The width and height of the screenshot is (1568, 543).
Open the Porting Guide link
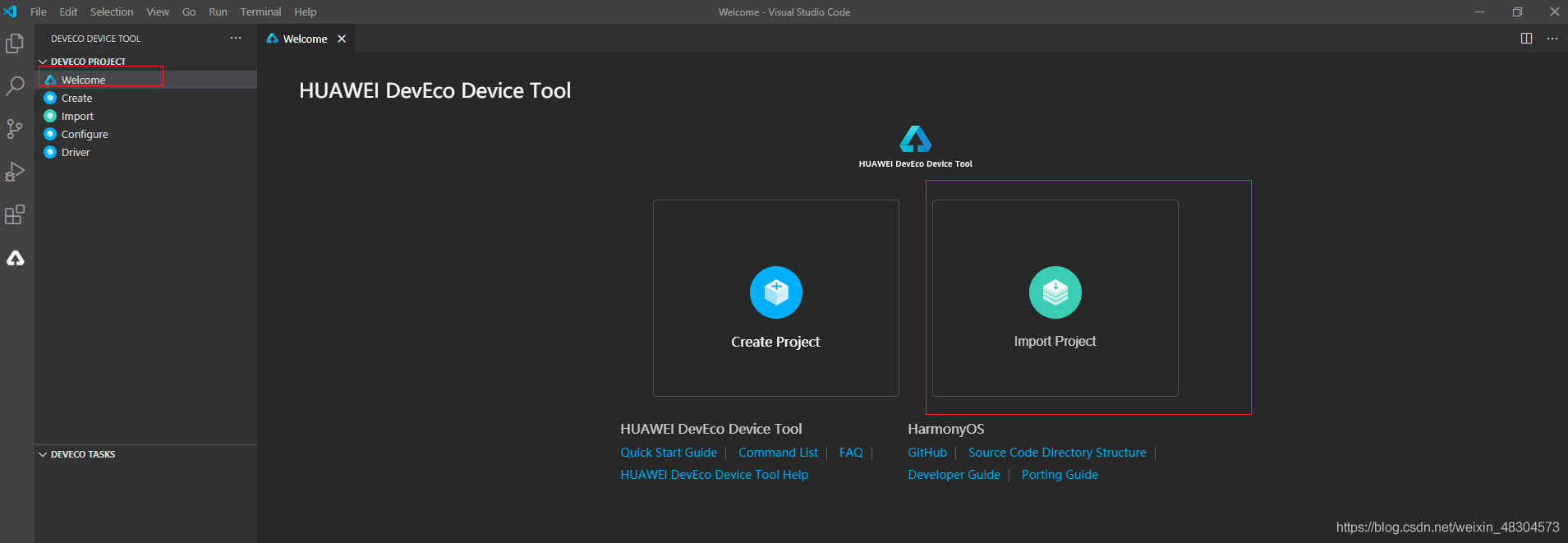(x=1060, y=475)
